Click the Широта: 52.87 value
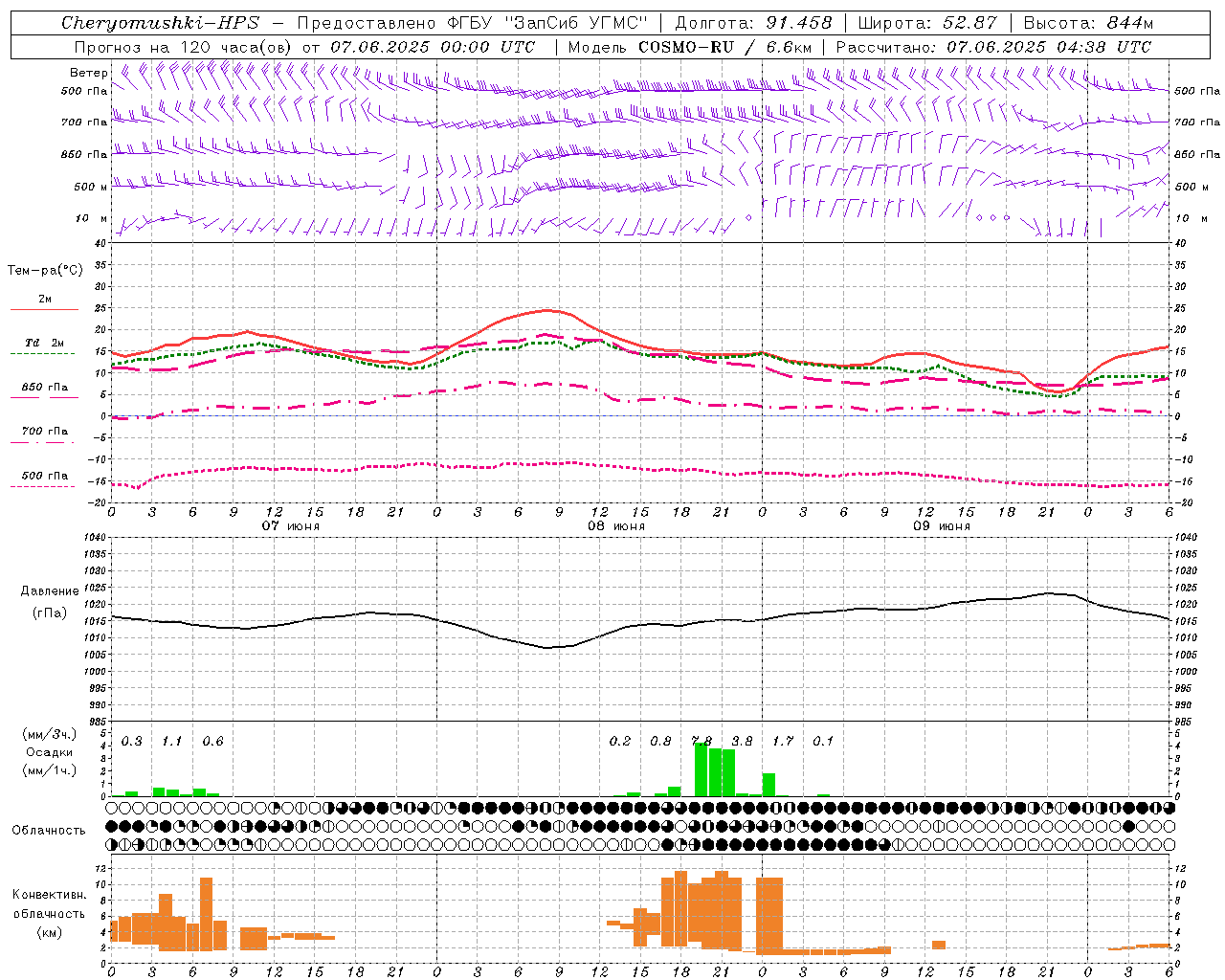 [x=927, y=23]
